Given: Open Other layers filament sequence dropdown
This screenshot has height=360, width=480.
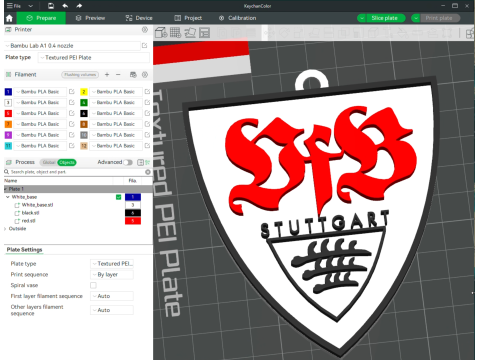Looking at the screenshot, I should pyautogui.click(x=112, y=310).
